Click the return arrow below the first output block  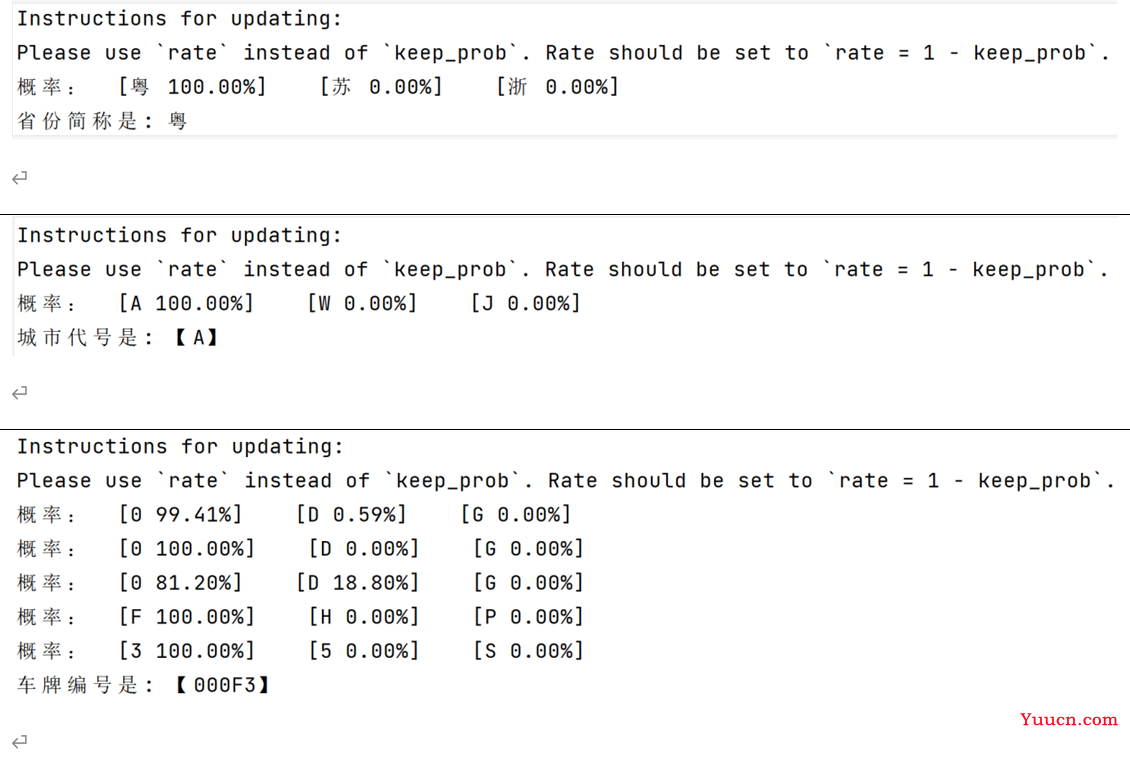pyautogui.click(x=19, y=177)
